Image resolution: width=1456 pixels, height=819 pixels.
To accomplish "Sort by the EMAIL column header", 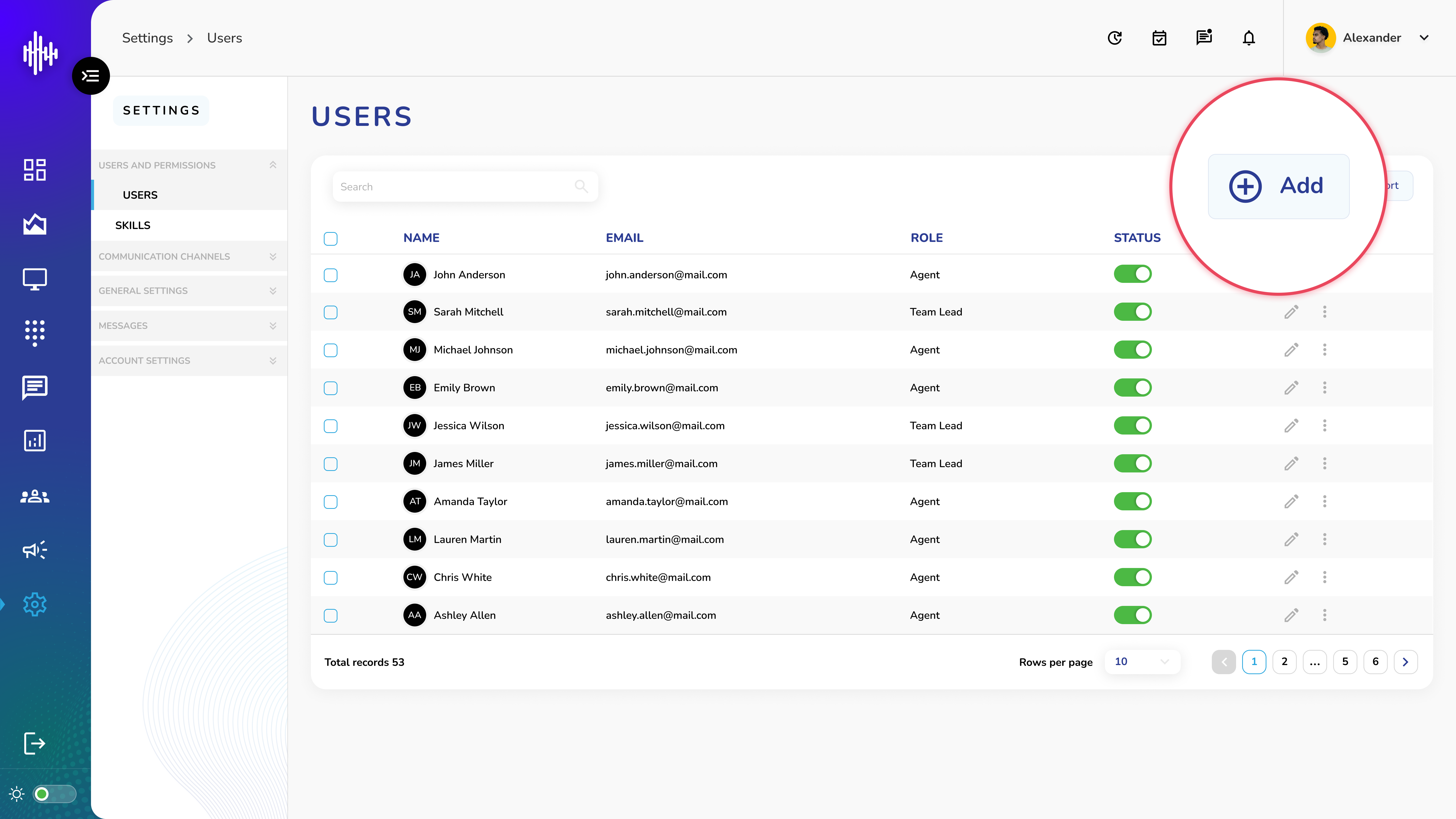I will coord(625,238).
